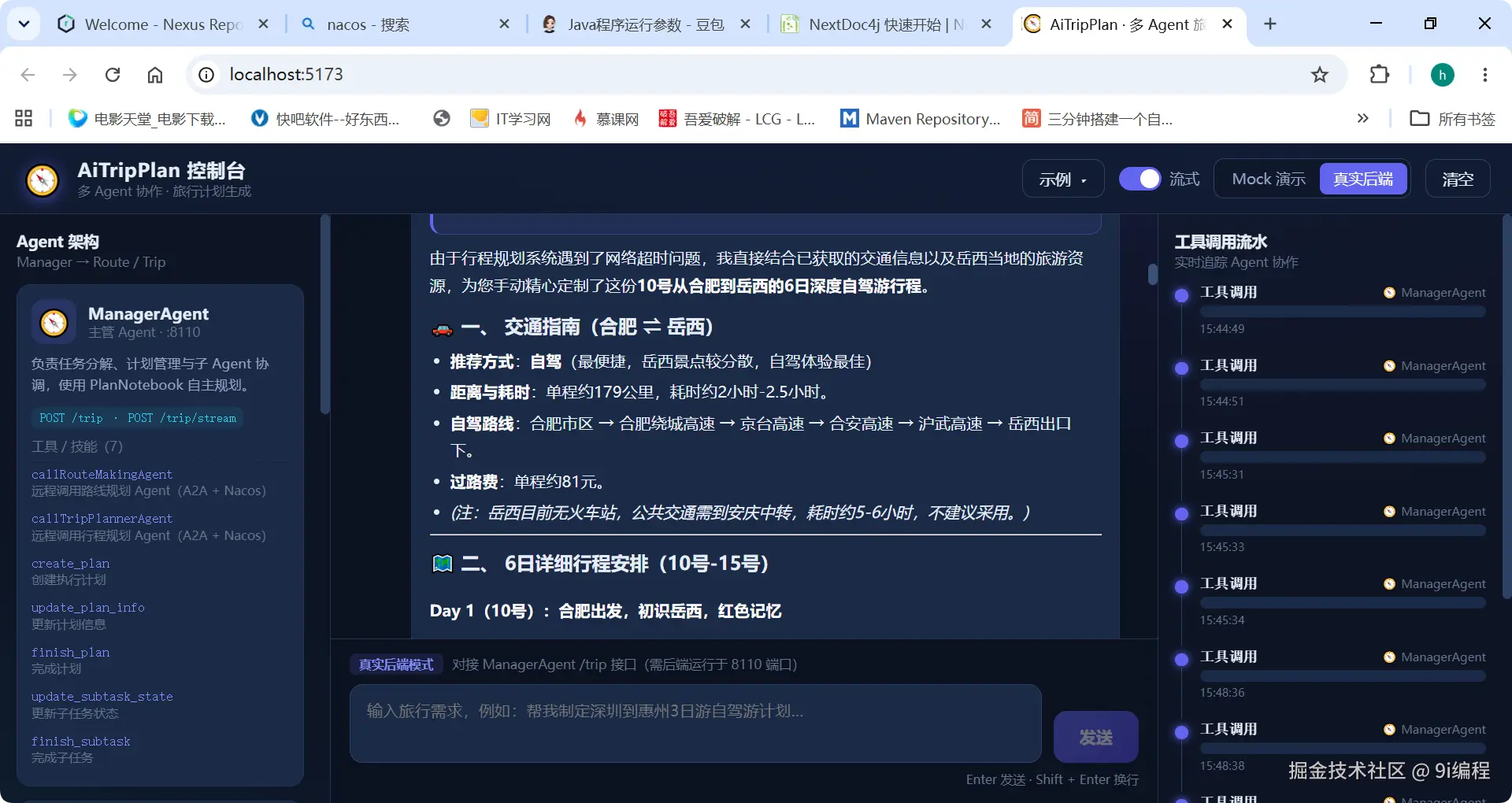The width and height of the screenshot is (1512, 803).
Task: Open the Chrome three-dot menu
Action: coord(1485,75)
